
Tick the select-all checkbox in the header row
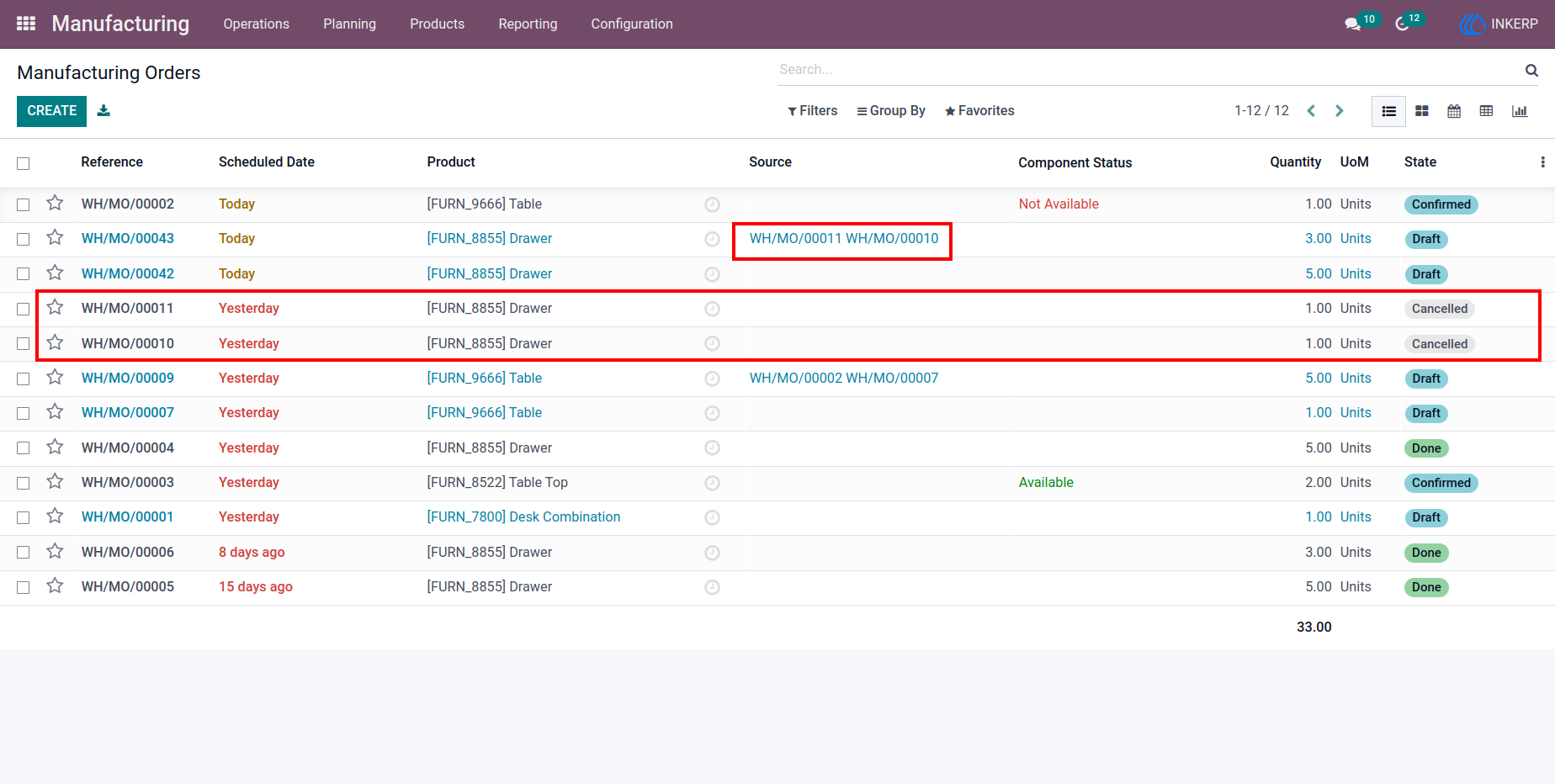tap(24, 163)
